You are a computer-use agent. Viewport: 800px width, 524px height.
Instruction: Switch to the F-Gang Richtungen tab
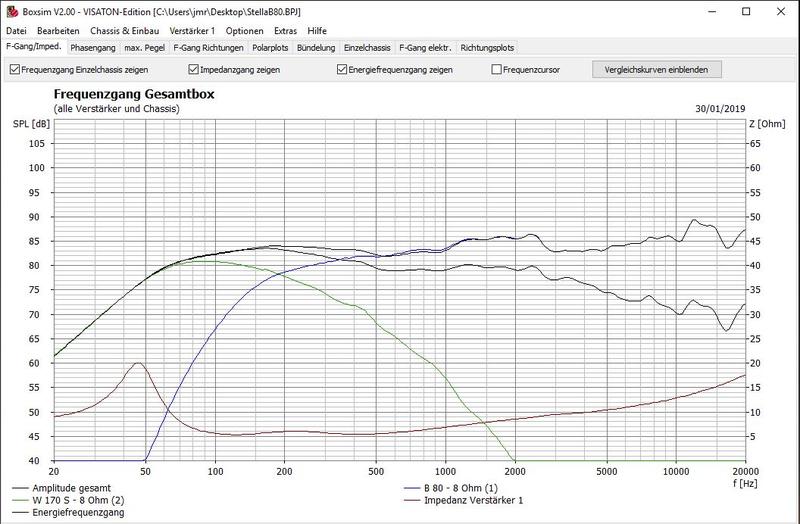[x=208, y=47]
